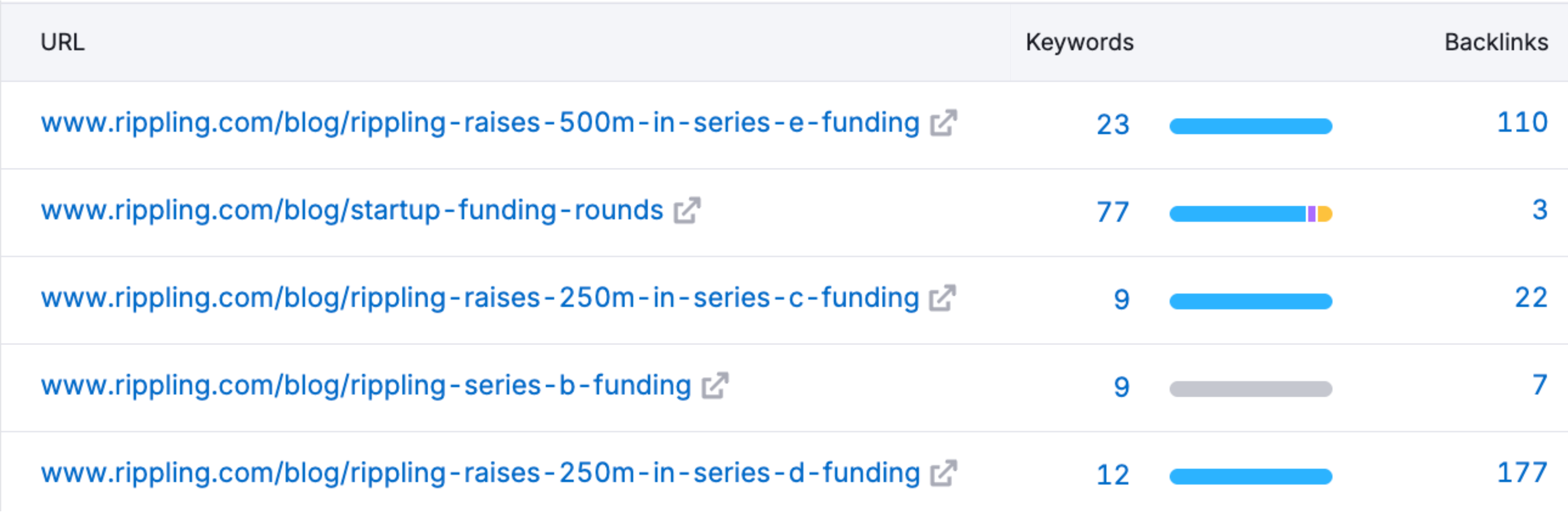Open the rippling-raises-500m-in-series-e-funding link
1568x529 pixels.
[480, 124]
